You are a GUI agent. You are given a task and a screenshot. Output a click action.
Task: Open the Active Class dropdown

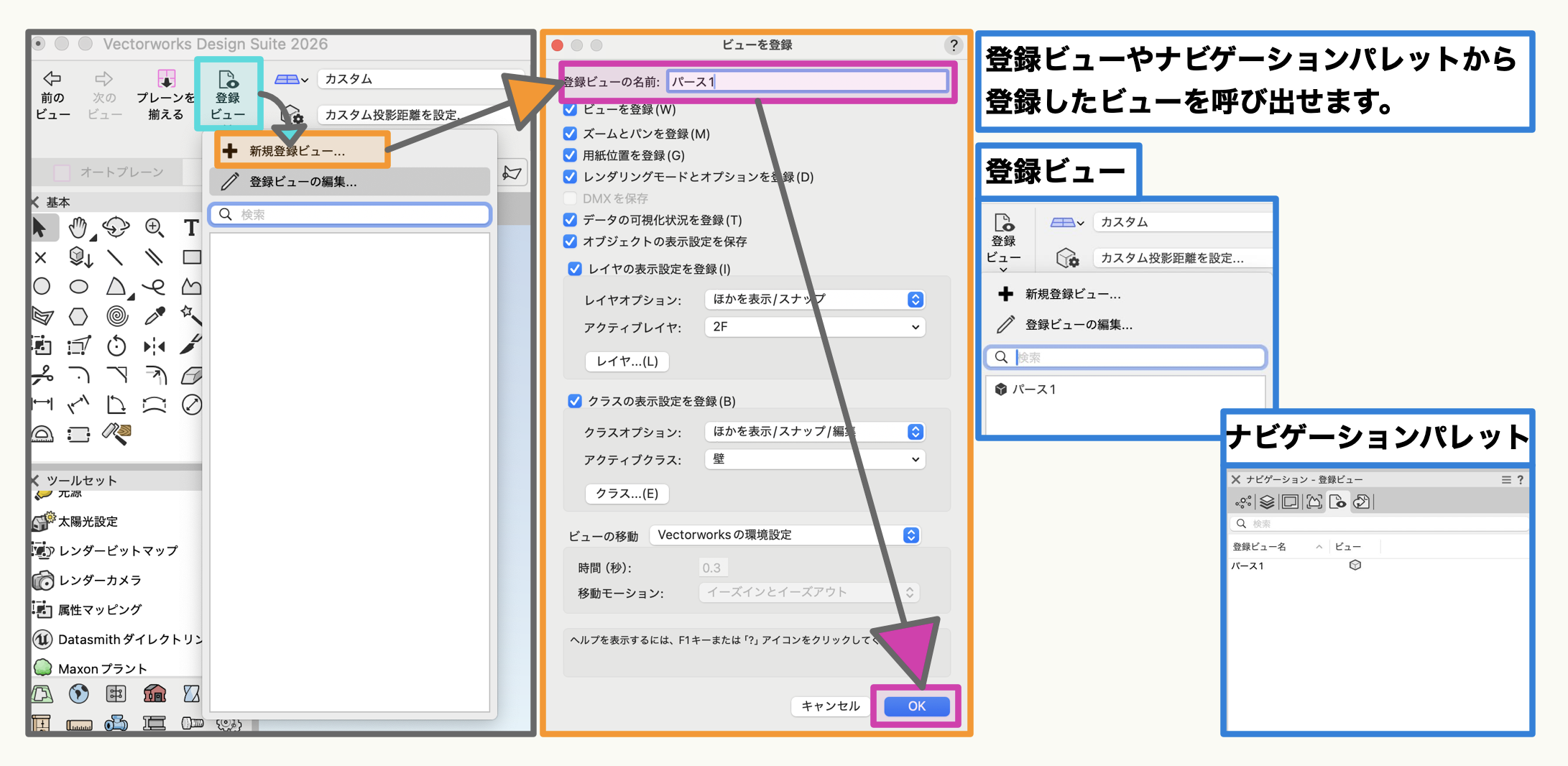click(815, 459)
